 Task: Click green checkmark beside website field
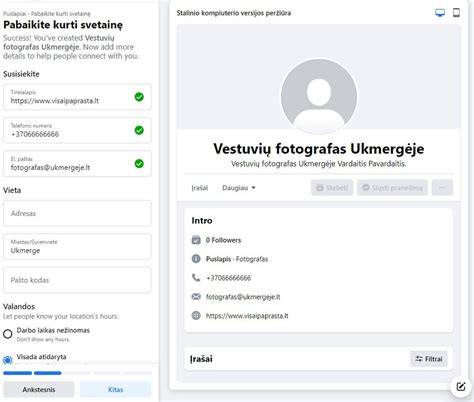(139, 97)
